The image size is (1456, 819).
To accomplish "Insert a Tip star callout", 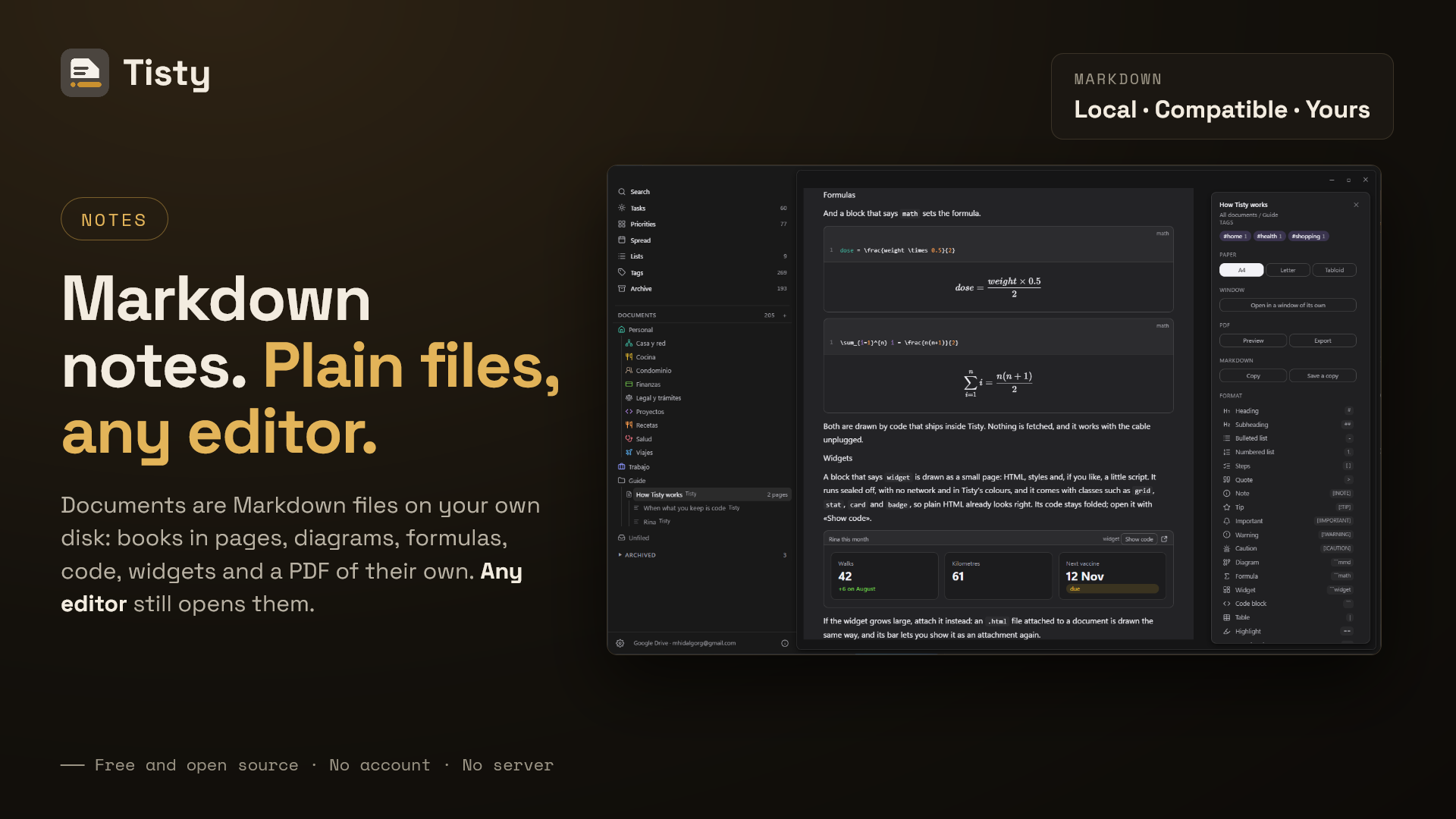I will 1226,507.
